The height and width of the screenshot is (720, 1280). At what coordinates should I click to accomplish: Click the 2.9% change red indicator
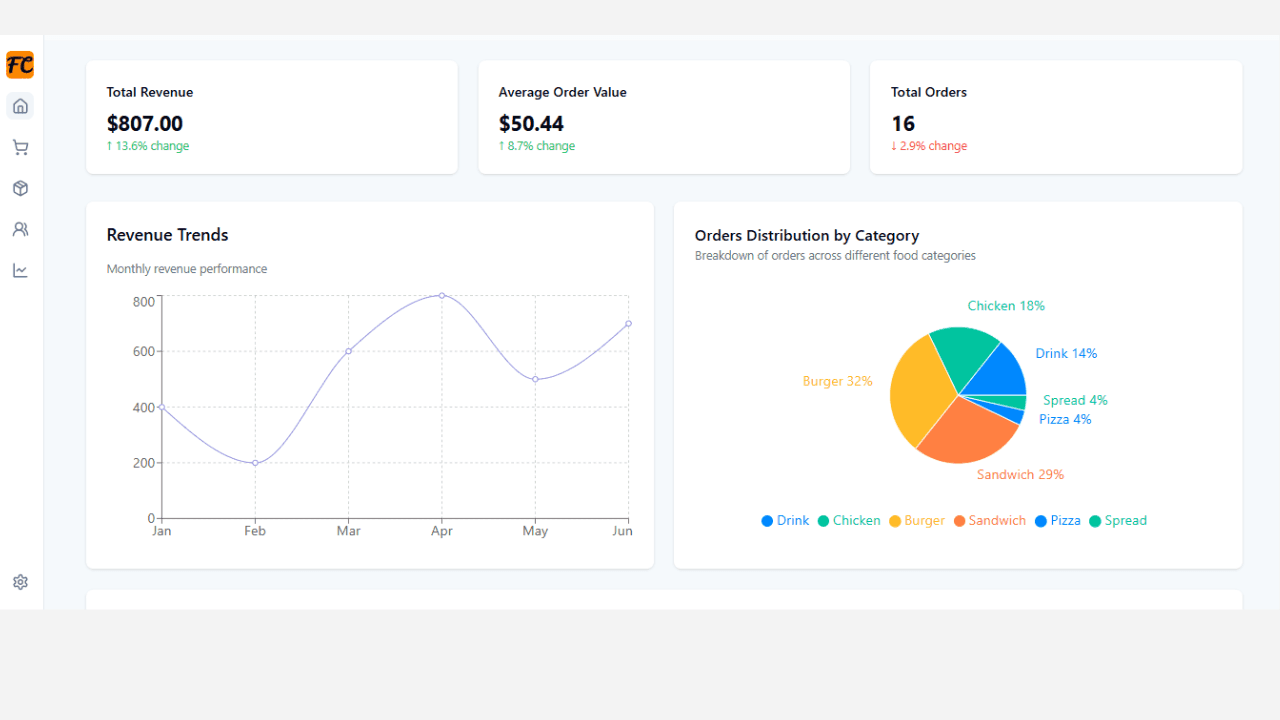coord(929,146)
